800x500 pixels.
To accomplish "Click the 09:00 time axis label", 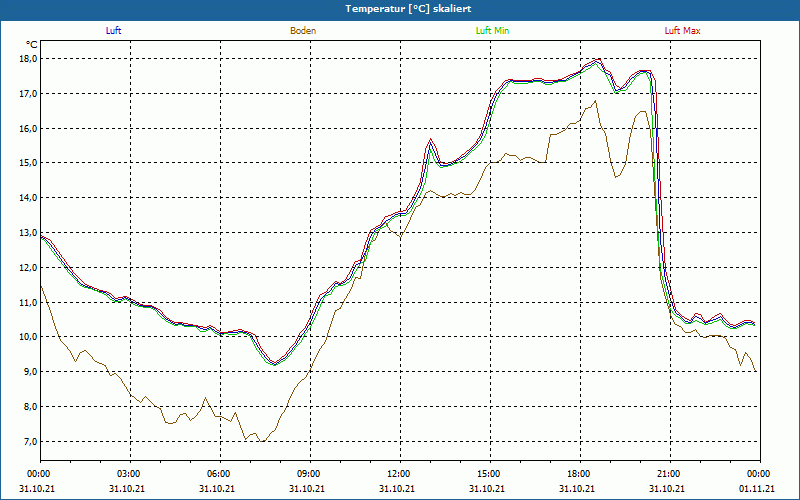I will [310, 474].
